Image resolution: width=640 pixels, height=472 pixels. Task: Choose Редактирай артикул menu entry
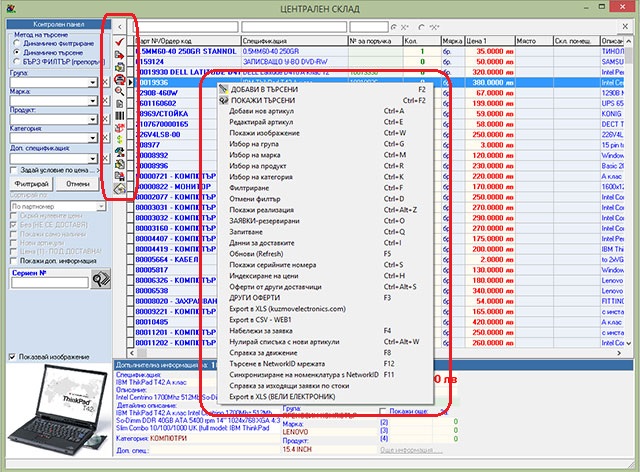point(325,122)
